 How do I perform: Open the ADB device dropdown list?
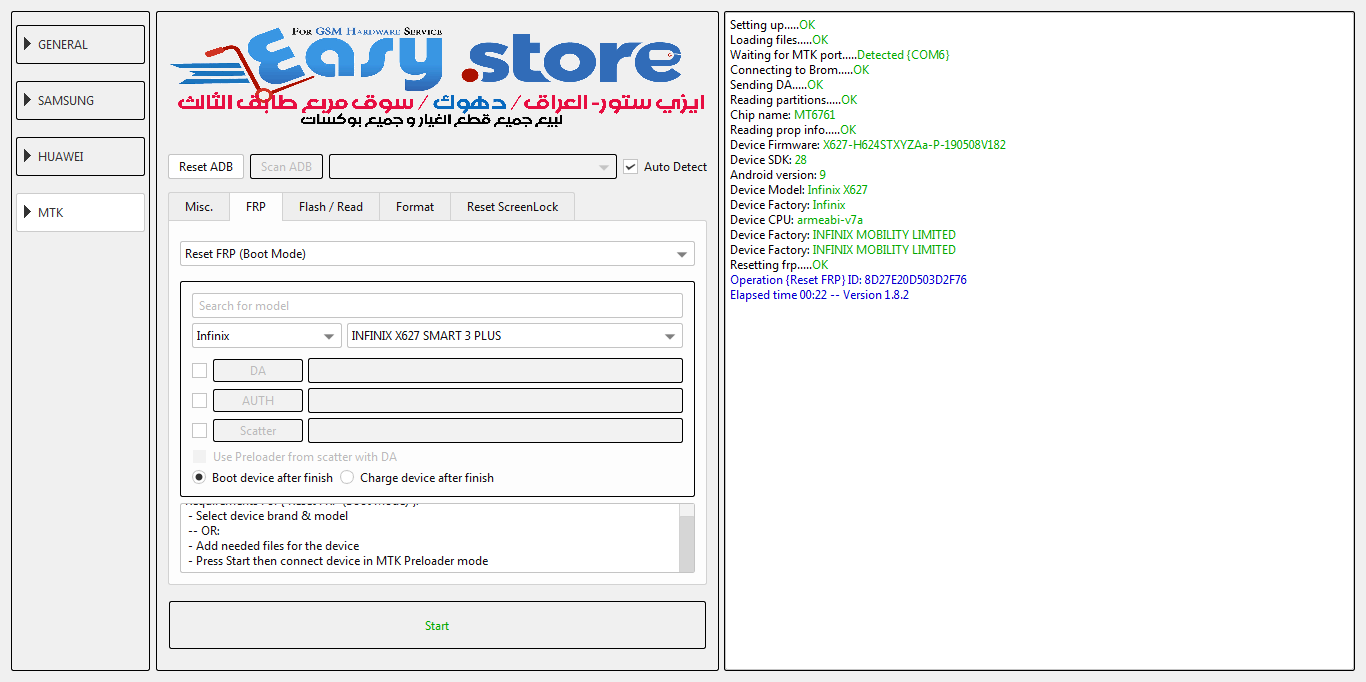(472, 167)
